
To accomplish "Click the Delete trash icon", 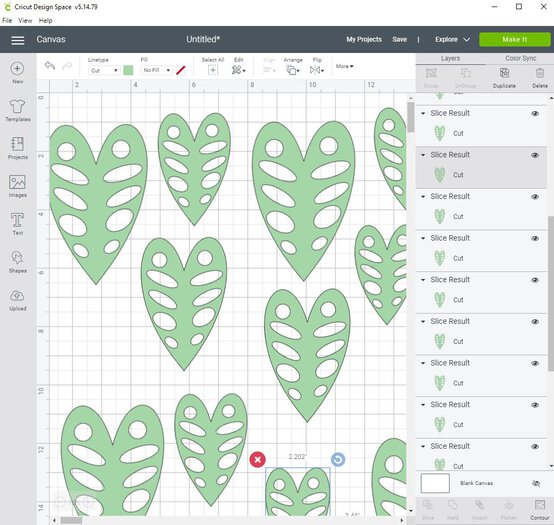I will pos(540,73).
